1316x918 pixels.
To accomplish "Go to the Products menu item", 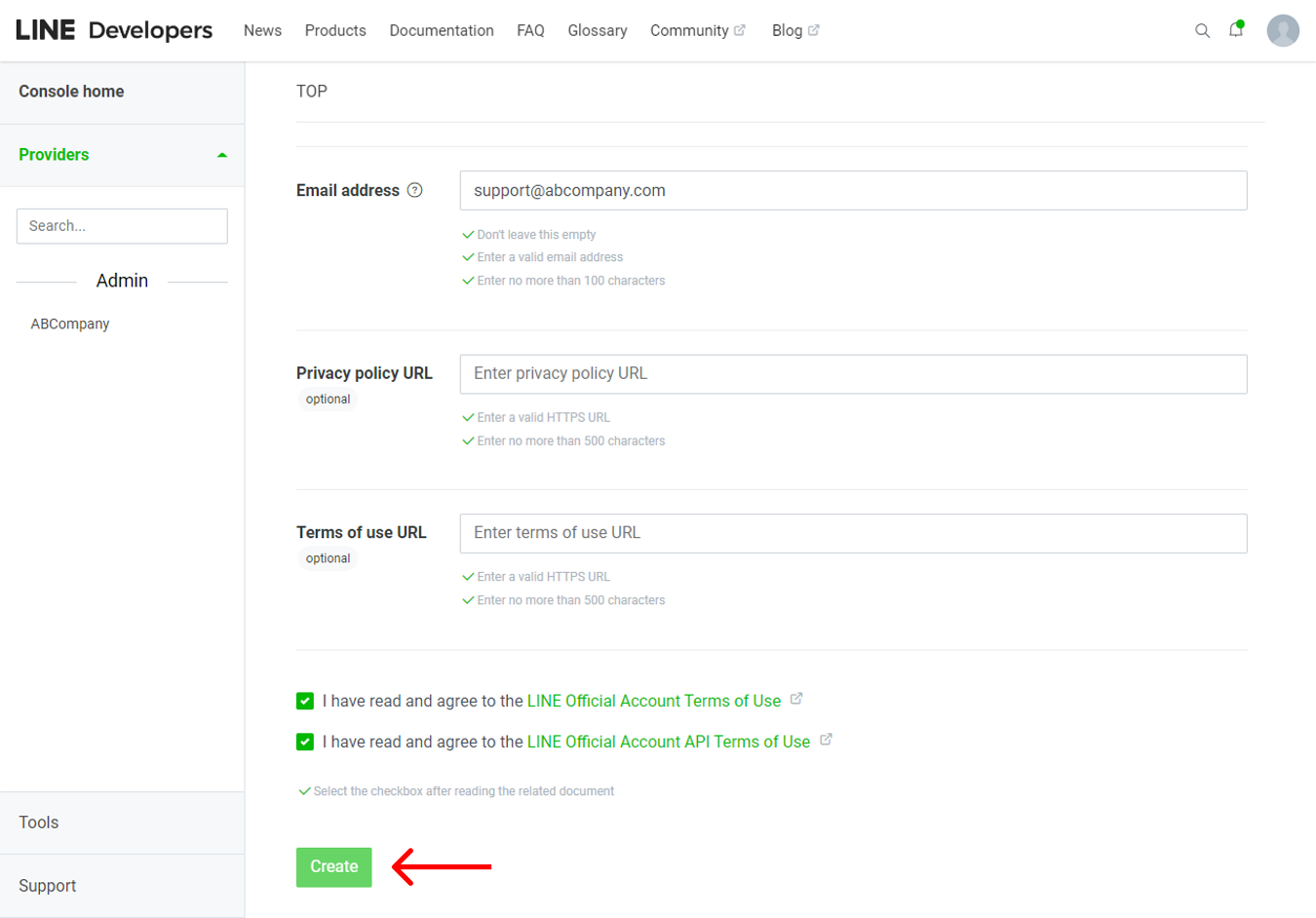I will 335,31.
